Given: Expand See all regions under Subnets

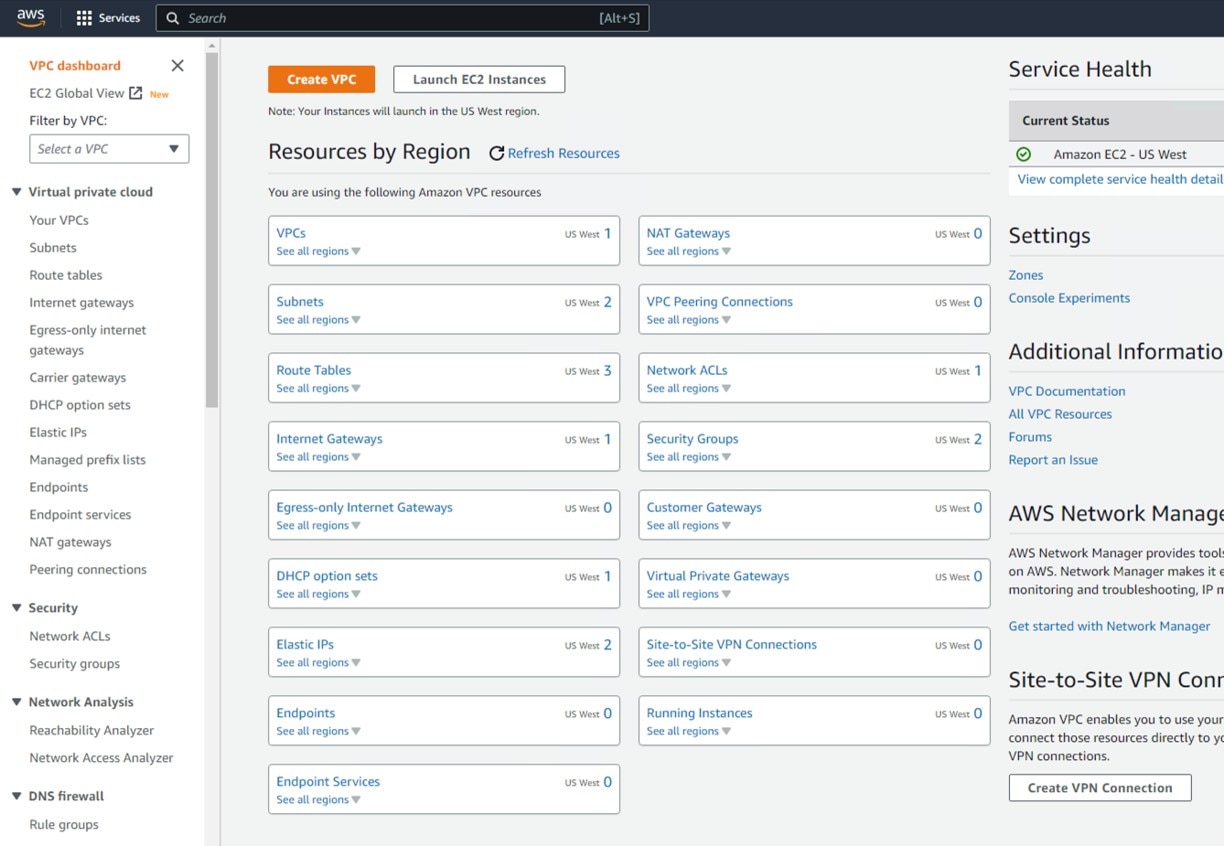Looking at the screenshot, I should 318,320.
